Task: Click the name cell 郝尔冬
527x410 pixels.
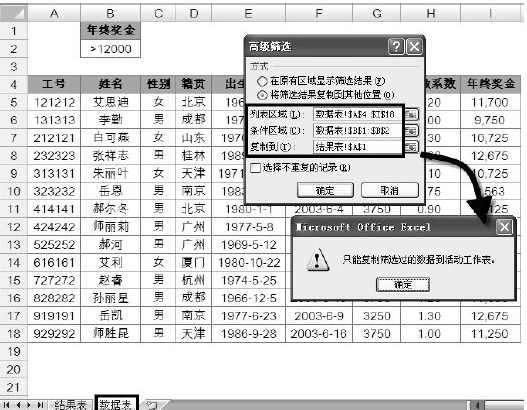Action: point(110,209)
